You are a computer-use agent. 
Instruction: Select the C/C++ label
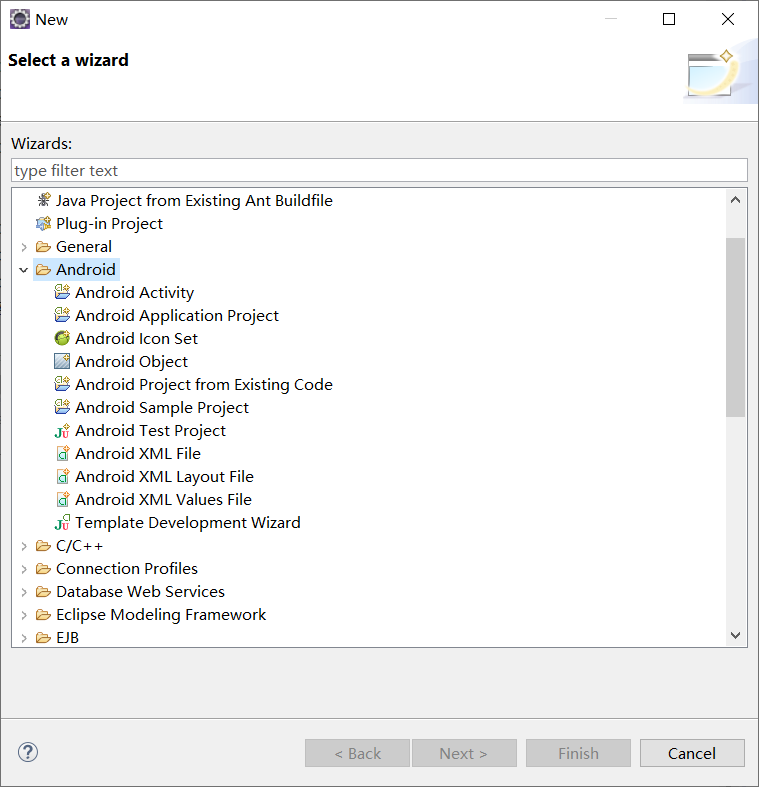click(79, 546)
